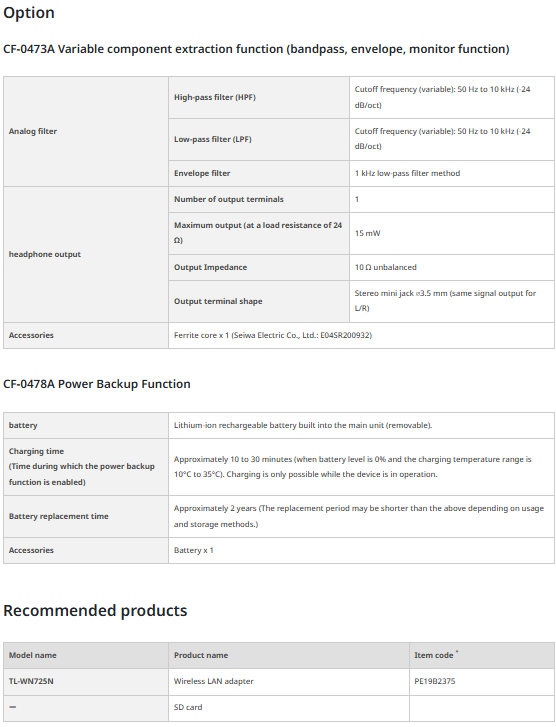Click the TL-WN725N model name cell
Image resolution: width=556 pixels, height=727 pixels.
(86, 682)
